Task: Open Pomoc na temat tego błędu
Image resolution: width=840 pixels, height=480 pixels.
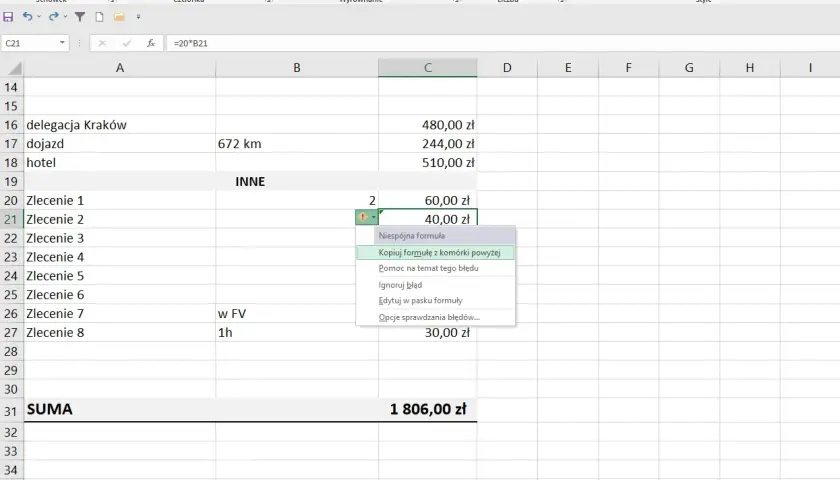Action: tap(436, 268)
